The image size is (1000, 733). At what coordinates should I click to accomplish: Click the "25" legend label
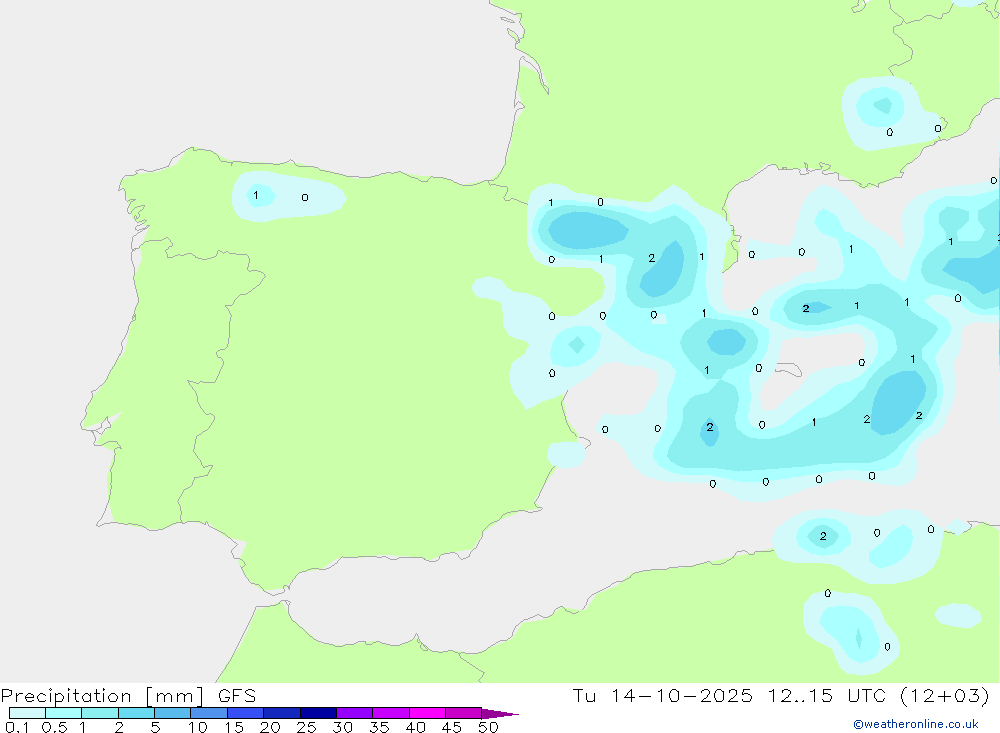point(306,727)
